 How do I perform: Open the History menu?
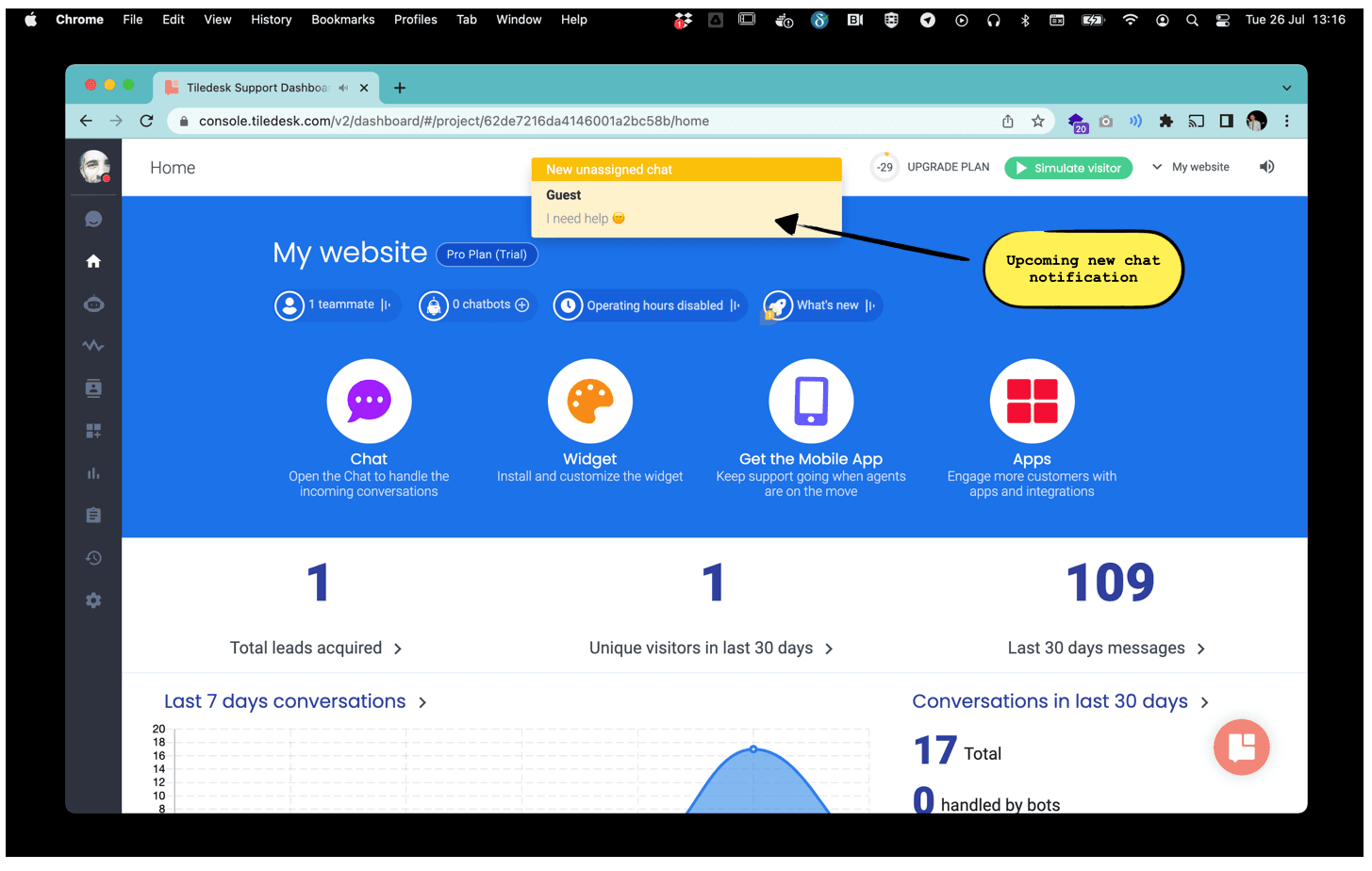click(x=272, y=20)
